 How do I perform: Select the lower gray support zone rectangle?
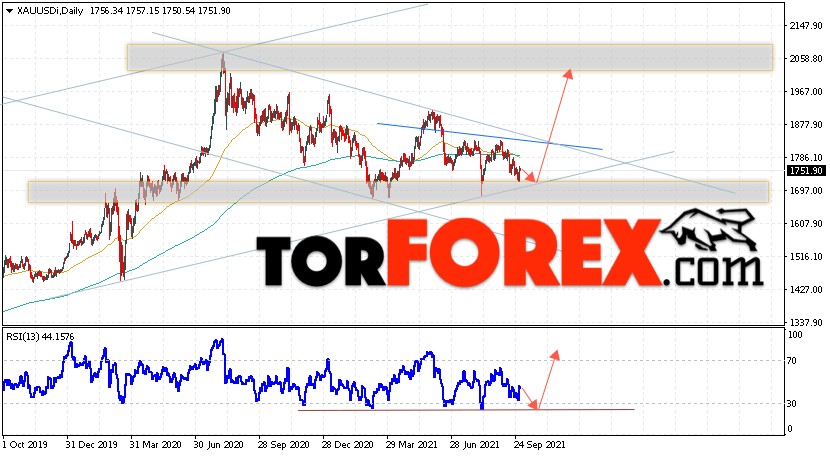click(398, 192)
